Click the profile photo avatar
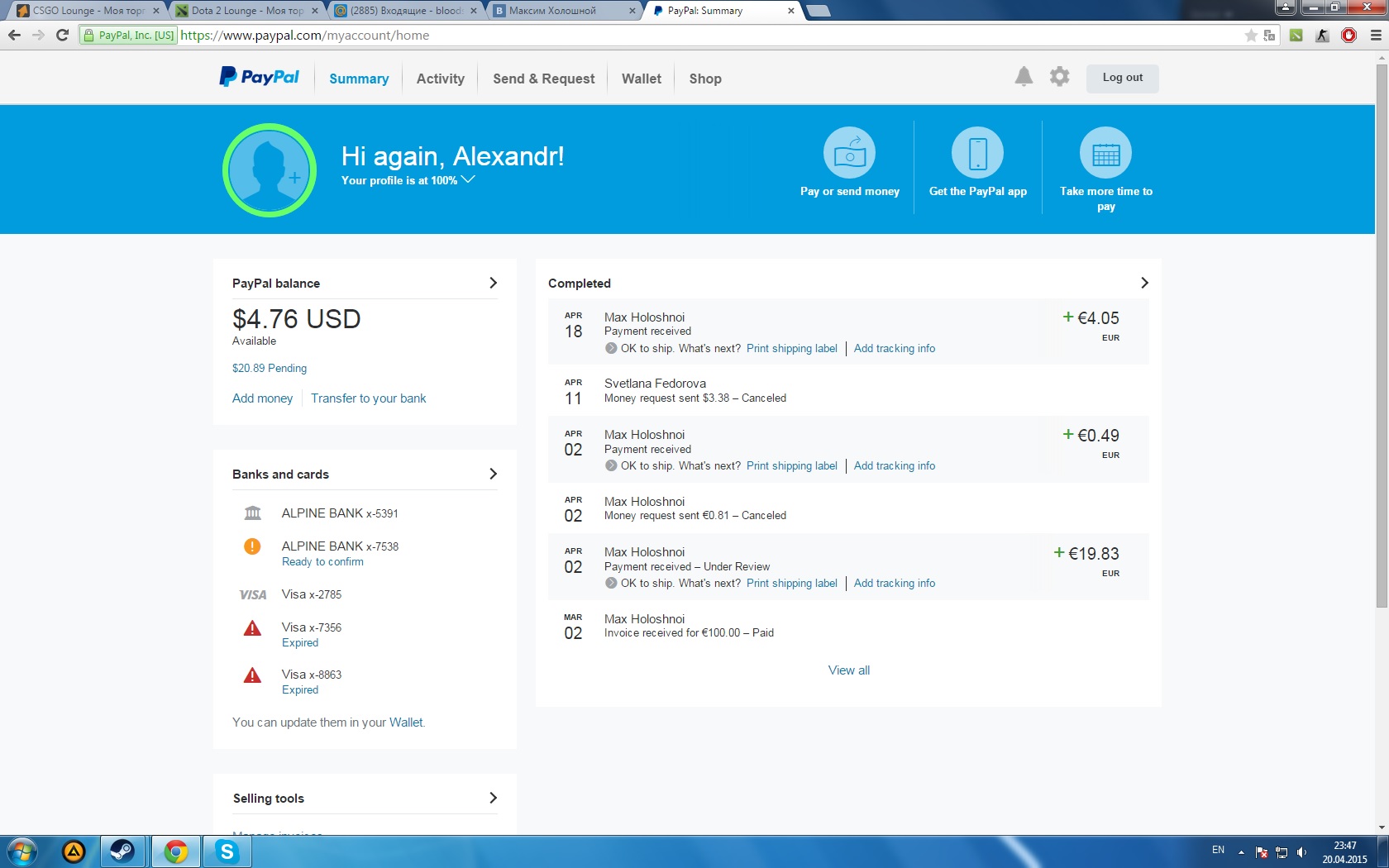1389x868 pixels. coord(270,170)
